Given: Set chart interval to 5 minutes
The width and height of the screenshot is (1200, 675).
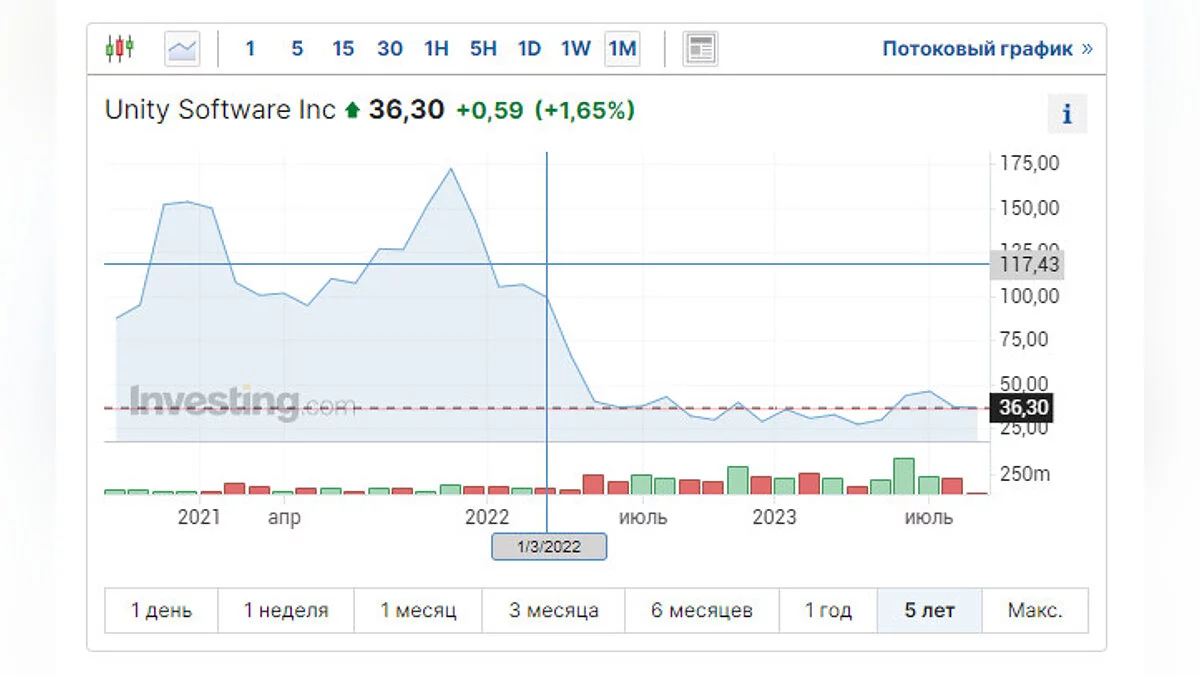Looking at the screenshot, I should [297, 48].
